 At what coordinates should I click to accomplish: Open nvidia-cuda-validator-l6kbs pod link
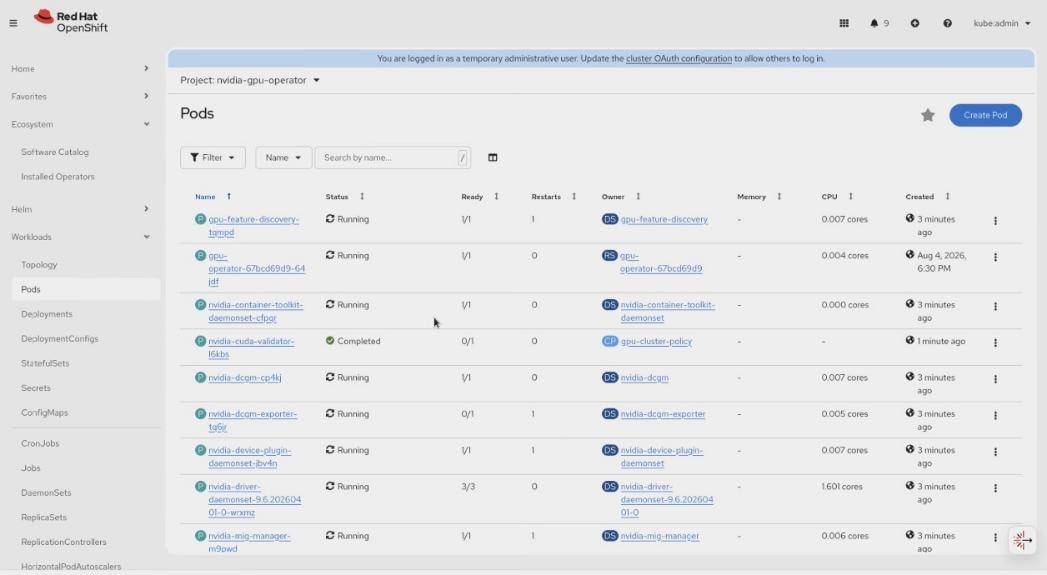point(250,347)
